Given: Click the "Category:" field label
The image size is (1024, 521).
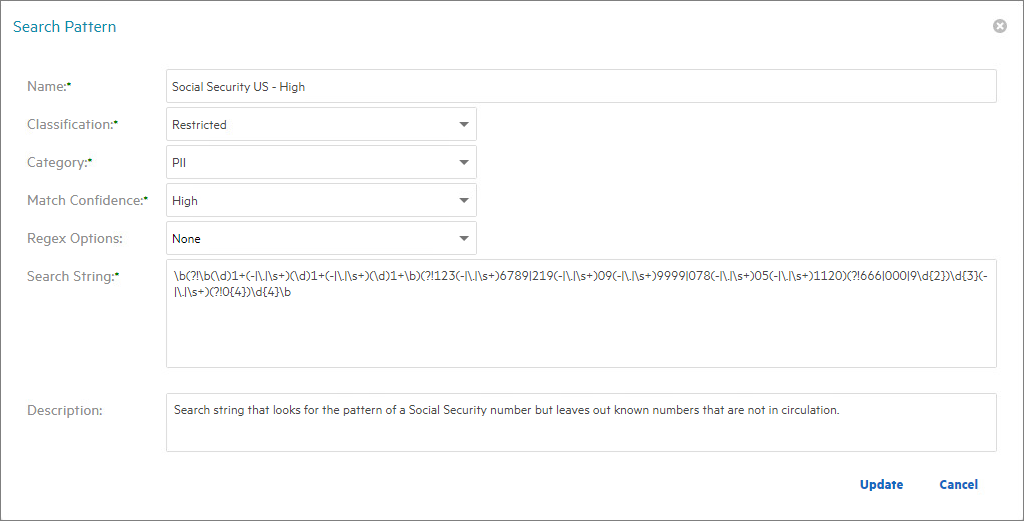Looking at the screenshot, I should point(57,163).
